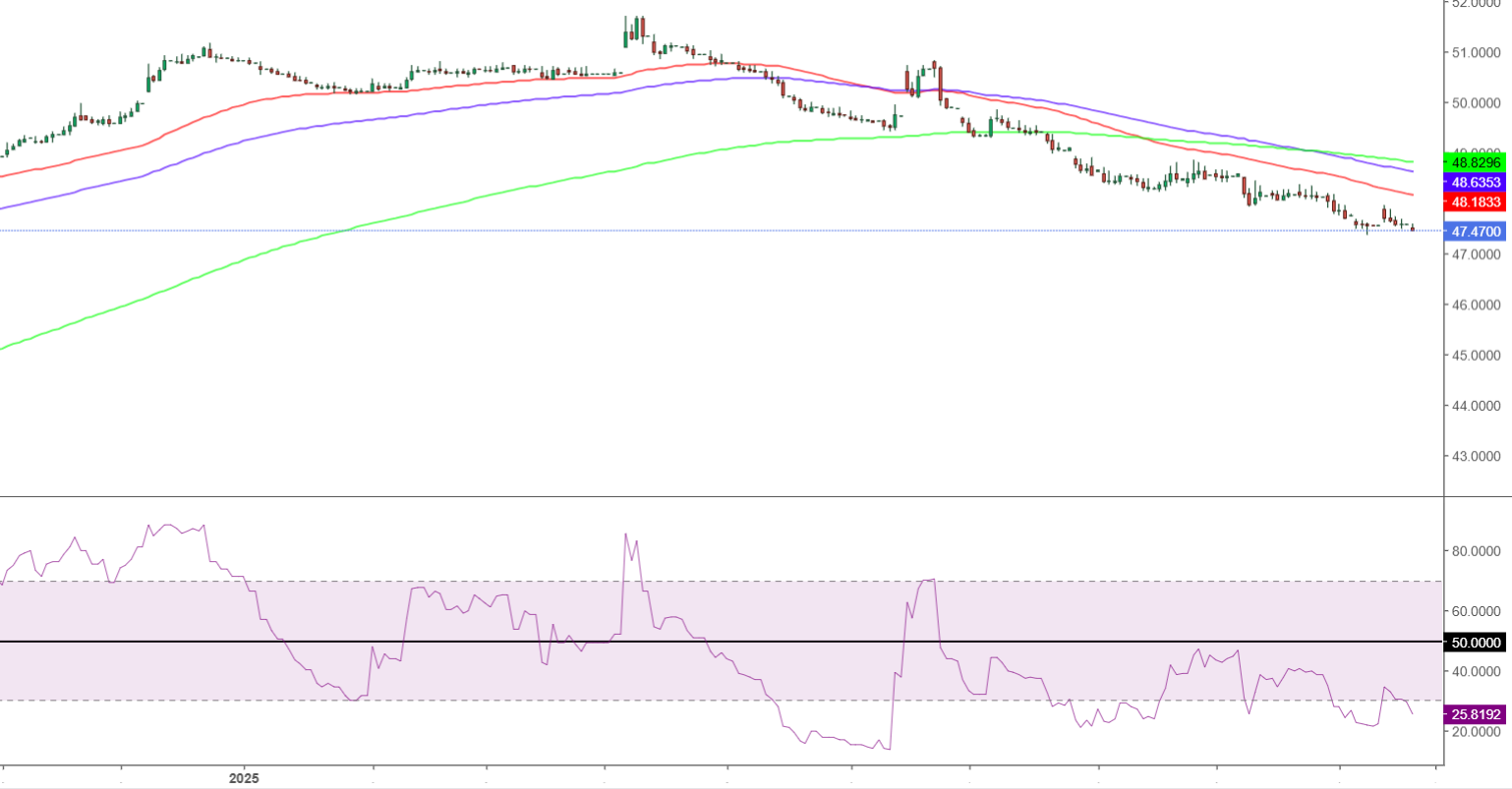Click the black 50.0000 RSI level label
This screenshot has height=789, width=1512.
click(x=1476, y=643)
